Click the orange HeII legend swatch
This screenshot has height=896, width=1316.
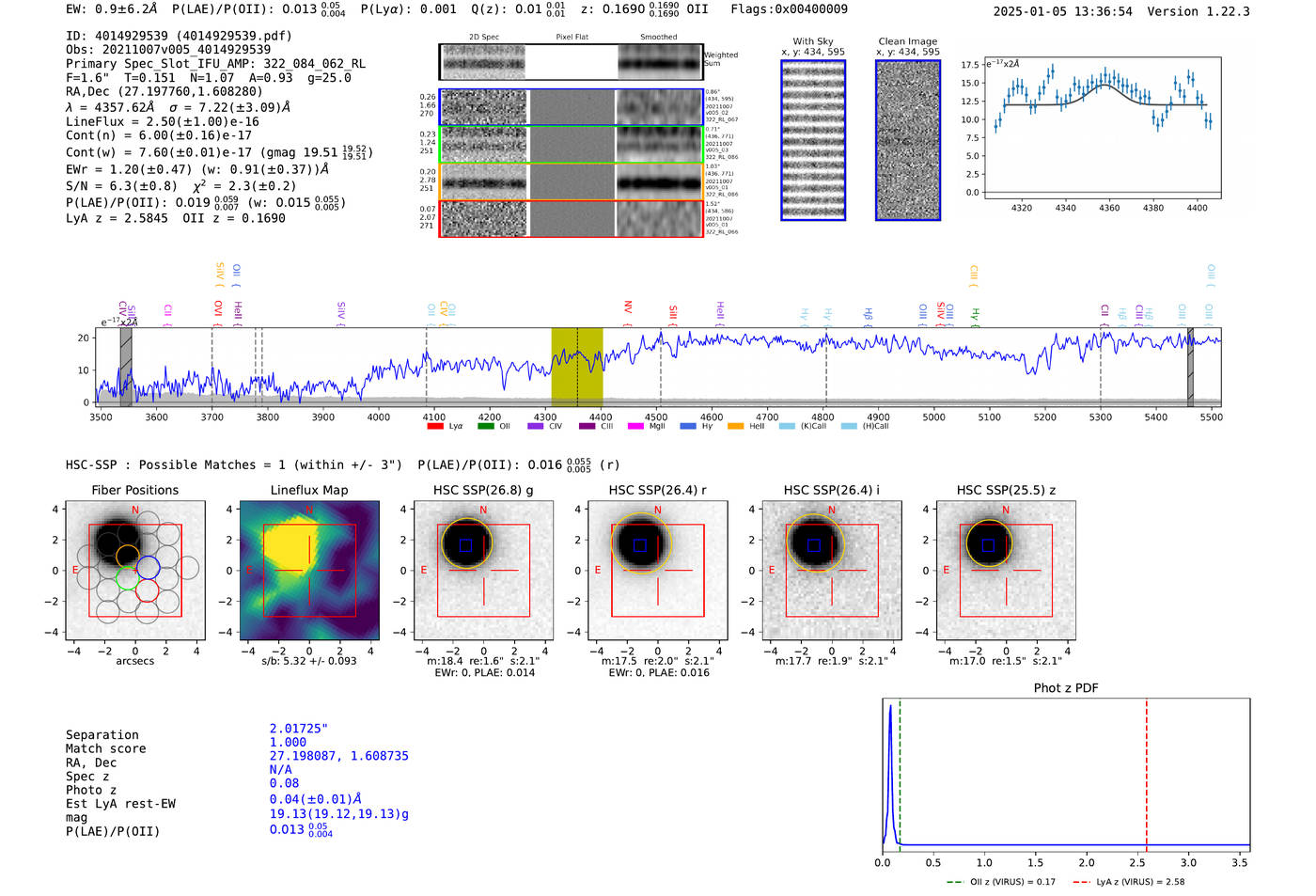pos(735,427)
